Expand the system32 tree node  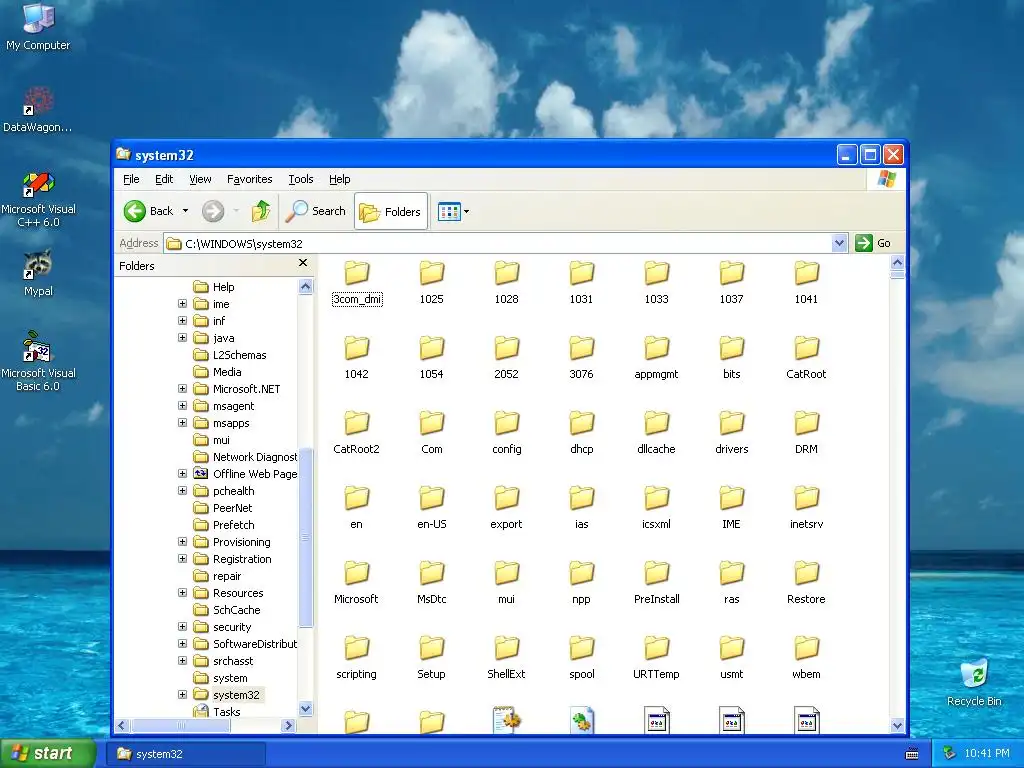tap(182, 694)
